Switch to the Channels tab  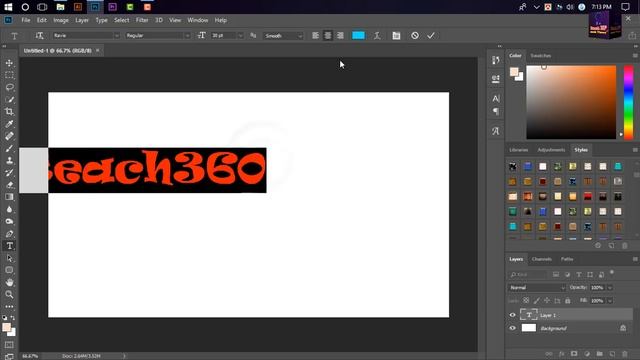coord(542,259)
